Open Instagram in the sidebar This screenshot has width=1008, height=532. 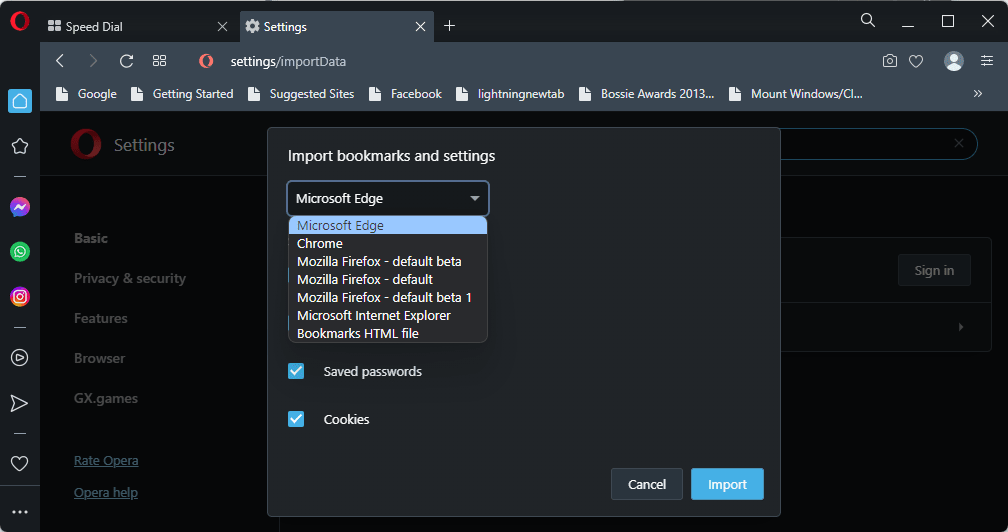[x=20, y=296]
